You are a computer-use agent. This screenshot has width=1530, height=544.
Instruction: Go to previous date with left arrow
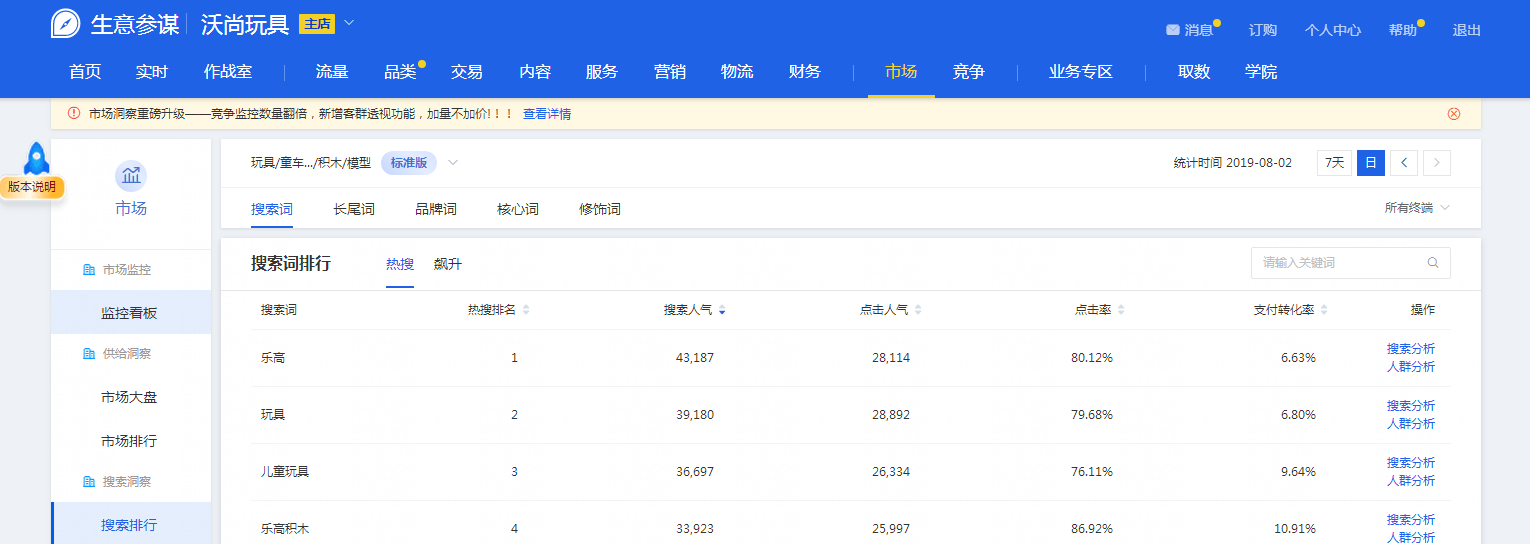point(1404,163)
